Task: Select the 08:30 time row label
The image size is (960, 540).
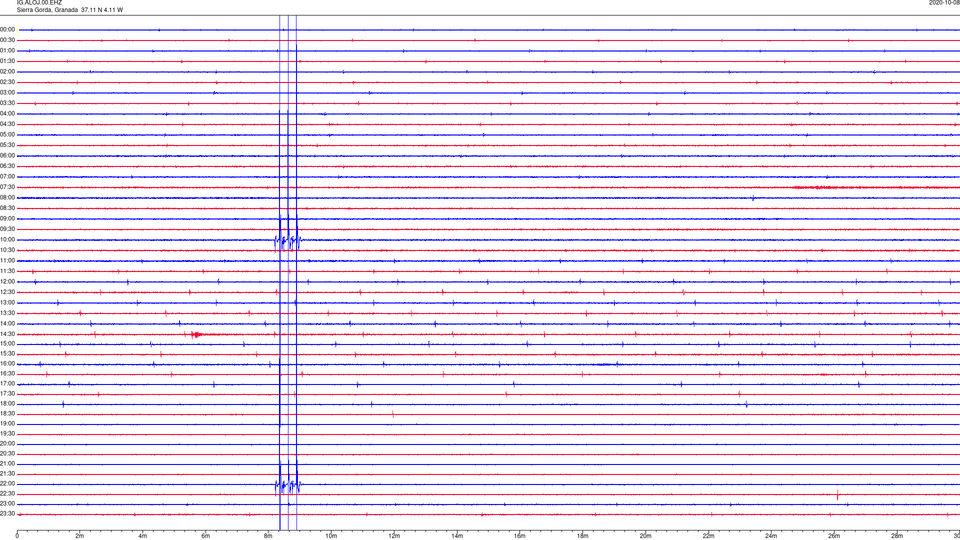Action: 7,208
